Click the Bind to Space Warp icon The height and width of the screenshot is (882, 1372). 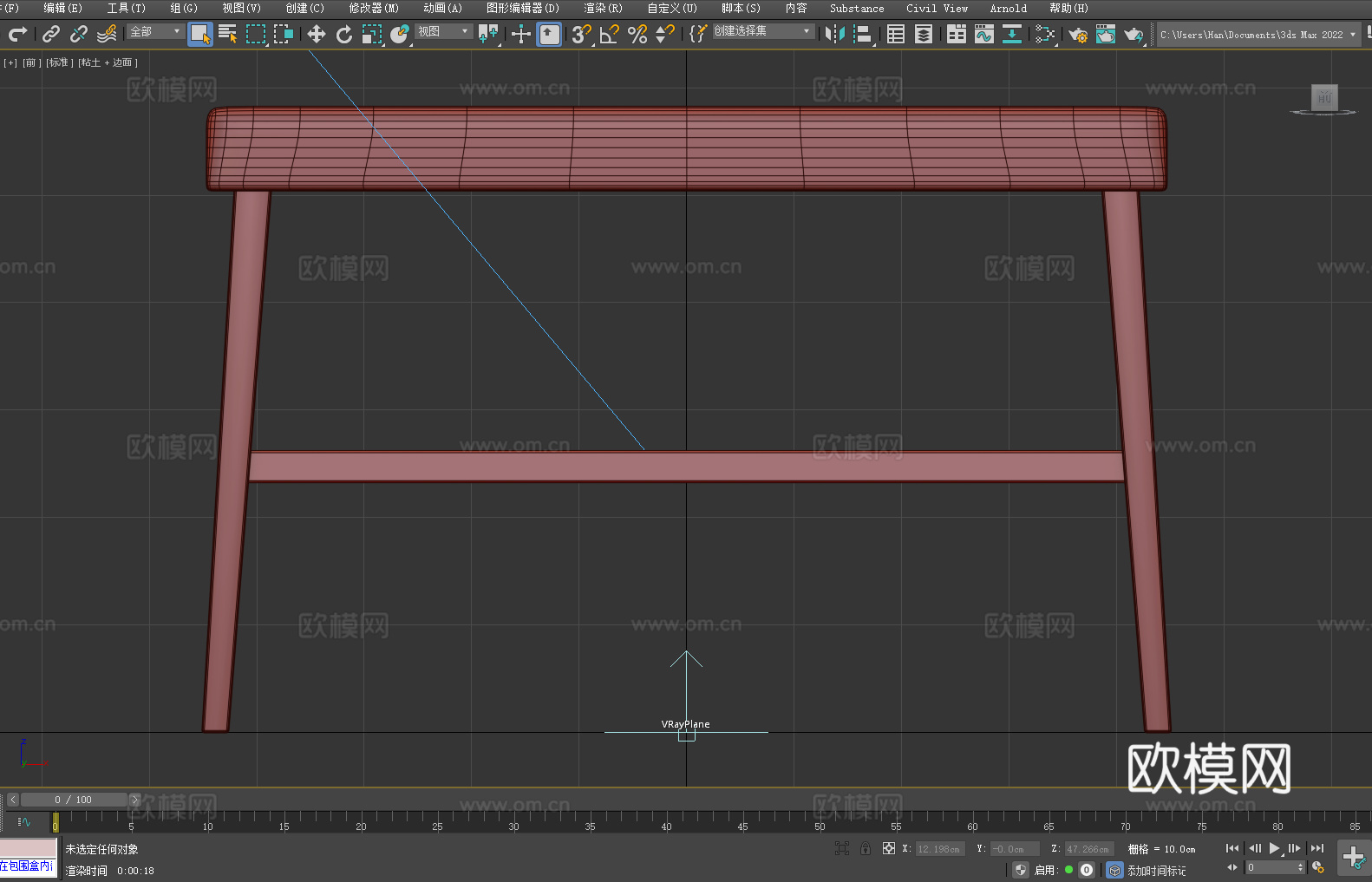pos(107,34)
